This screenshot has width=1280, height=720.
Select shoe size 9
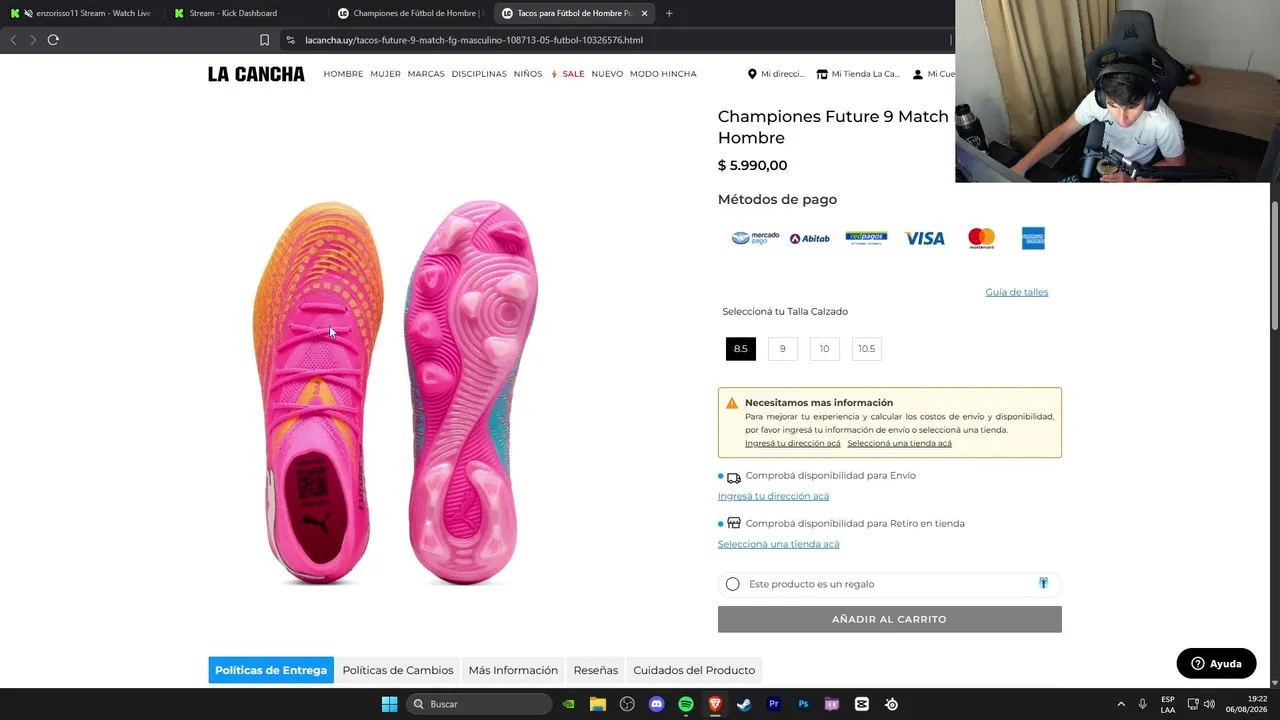point(782,348)
